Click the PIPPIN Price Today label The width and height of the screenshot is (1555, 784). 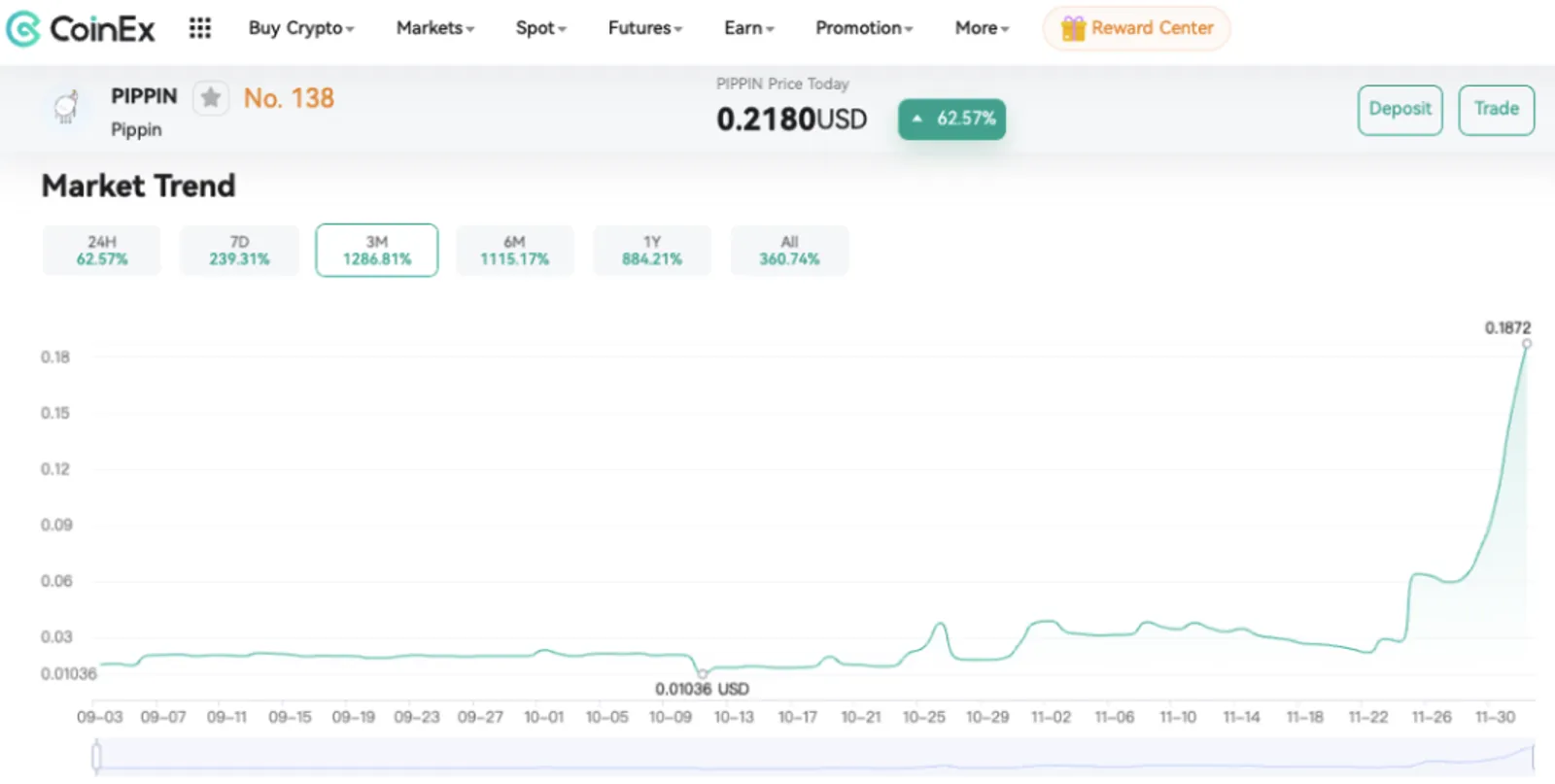[782, 84]
